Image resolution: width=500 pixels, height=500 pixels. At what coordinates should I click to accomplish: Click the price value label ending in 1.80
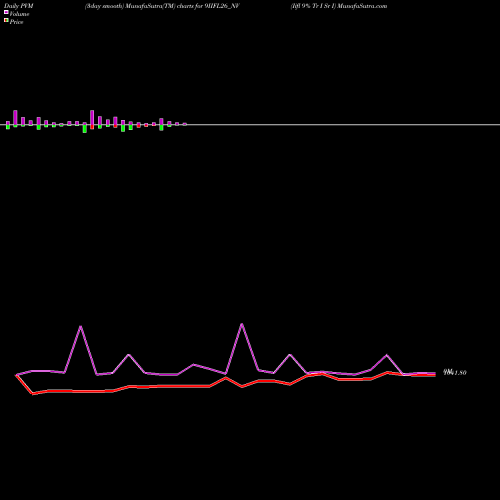pos(455,372)
